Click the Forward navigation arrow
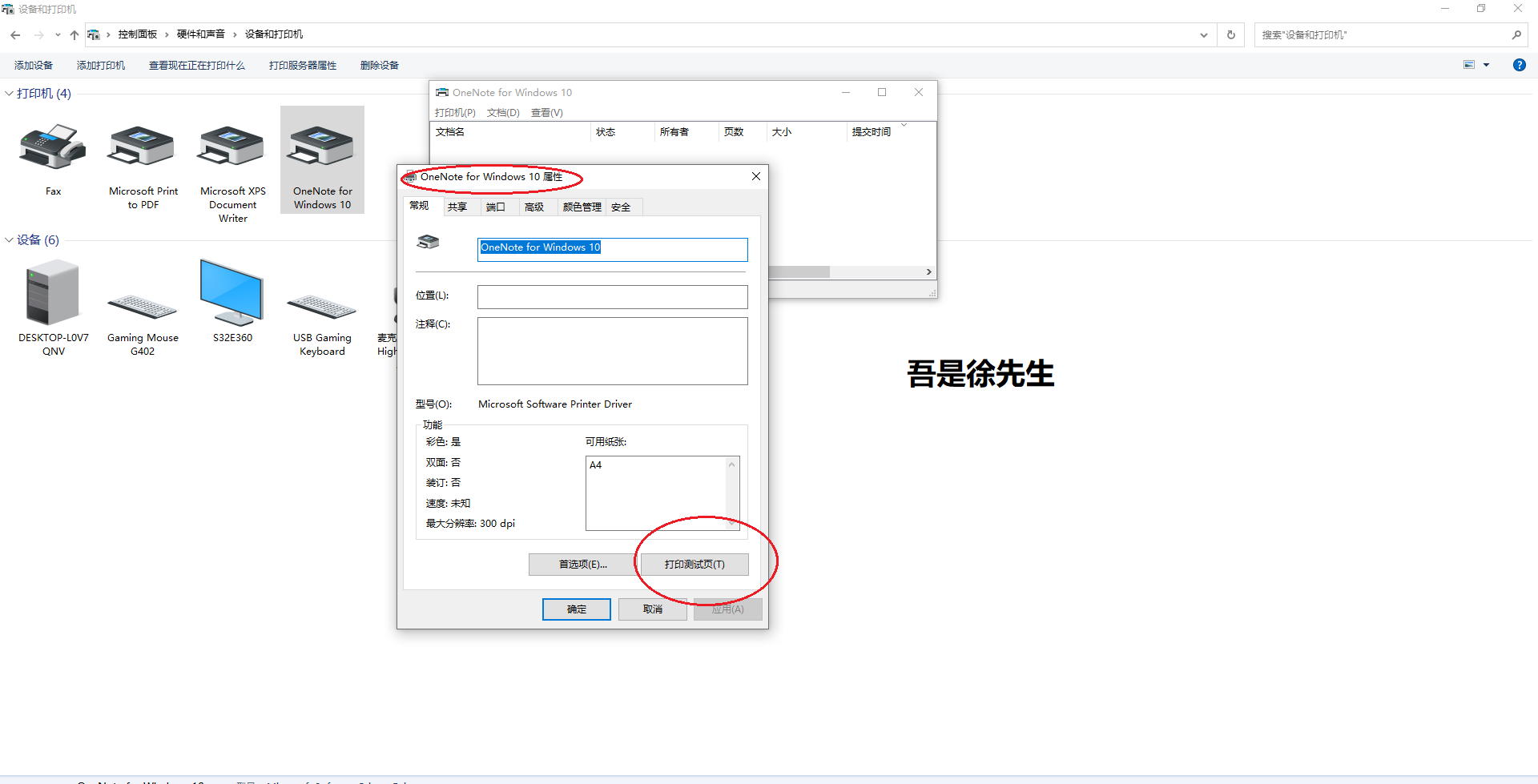The height and width of the screenshot is (784, 1538). 38,35
